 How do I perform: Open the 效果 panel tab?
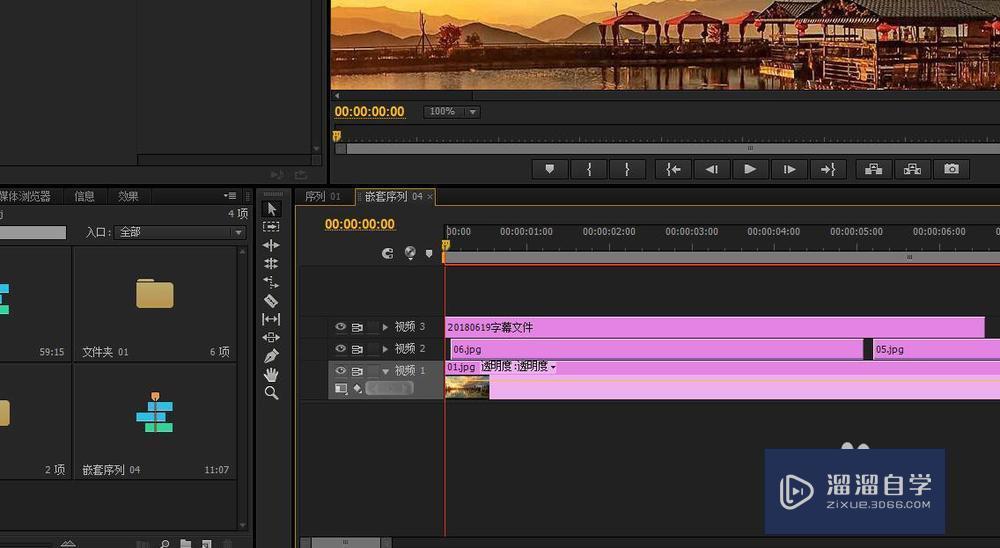pos(128,197)
